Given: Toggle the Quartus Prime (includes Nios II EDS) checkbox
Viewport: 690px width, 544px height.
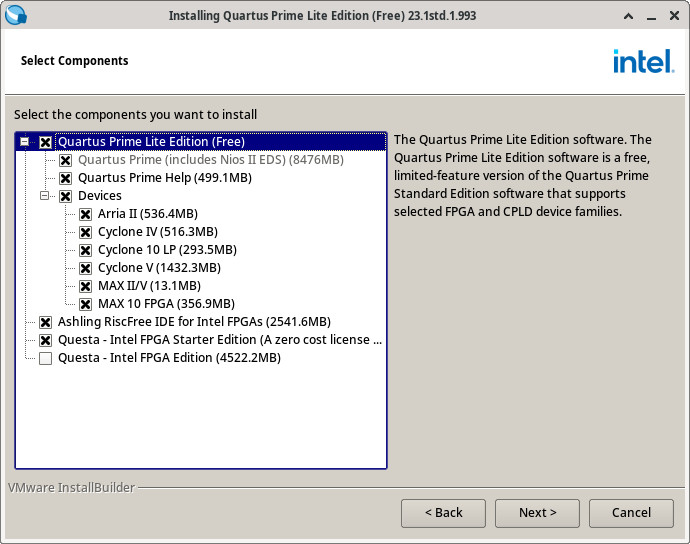Looking at the screenshot, I should (66, 160).
